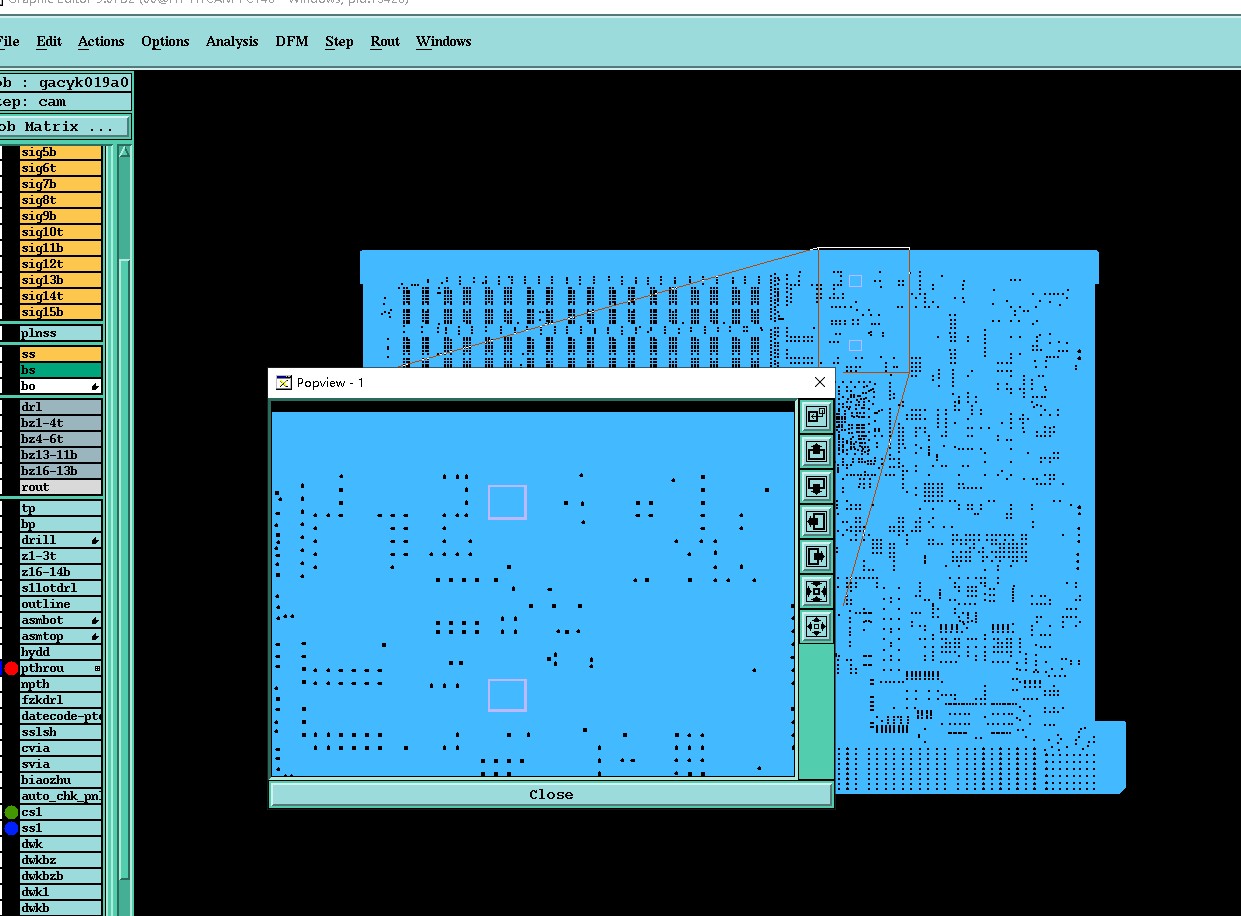Open the Analysis menu
The width and height of the screenshot is (1241, 916).
tap(232, 41)
